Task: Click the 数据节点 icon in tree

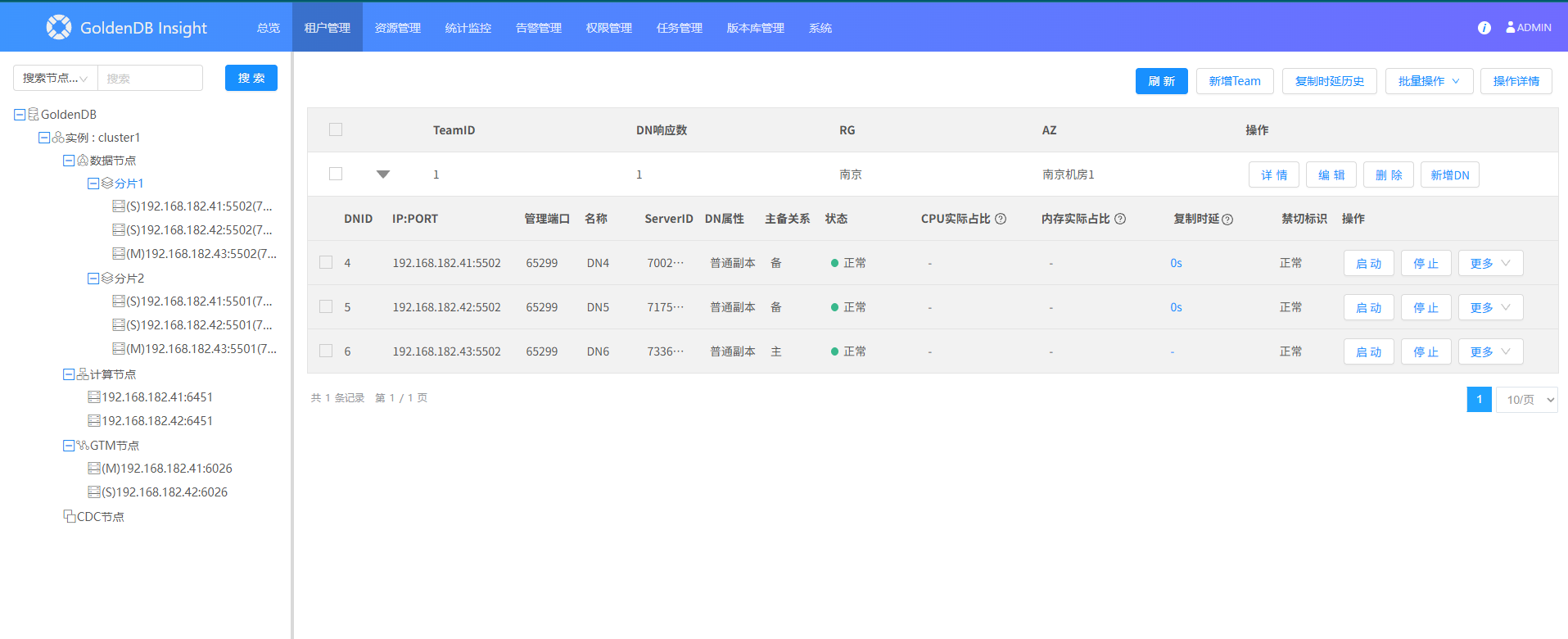Action: 83,161
